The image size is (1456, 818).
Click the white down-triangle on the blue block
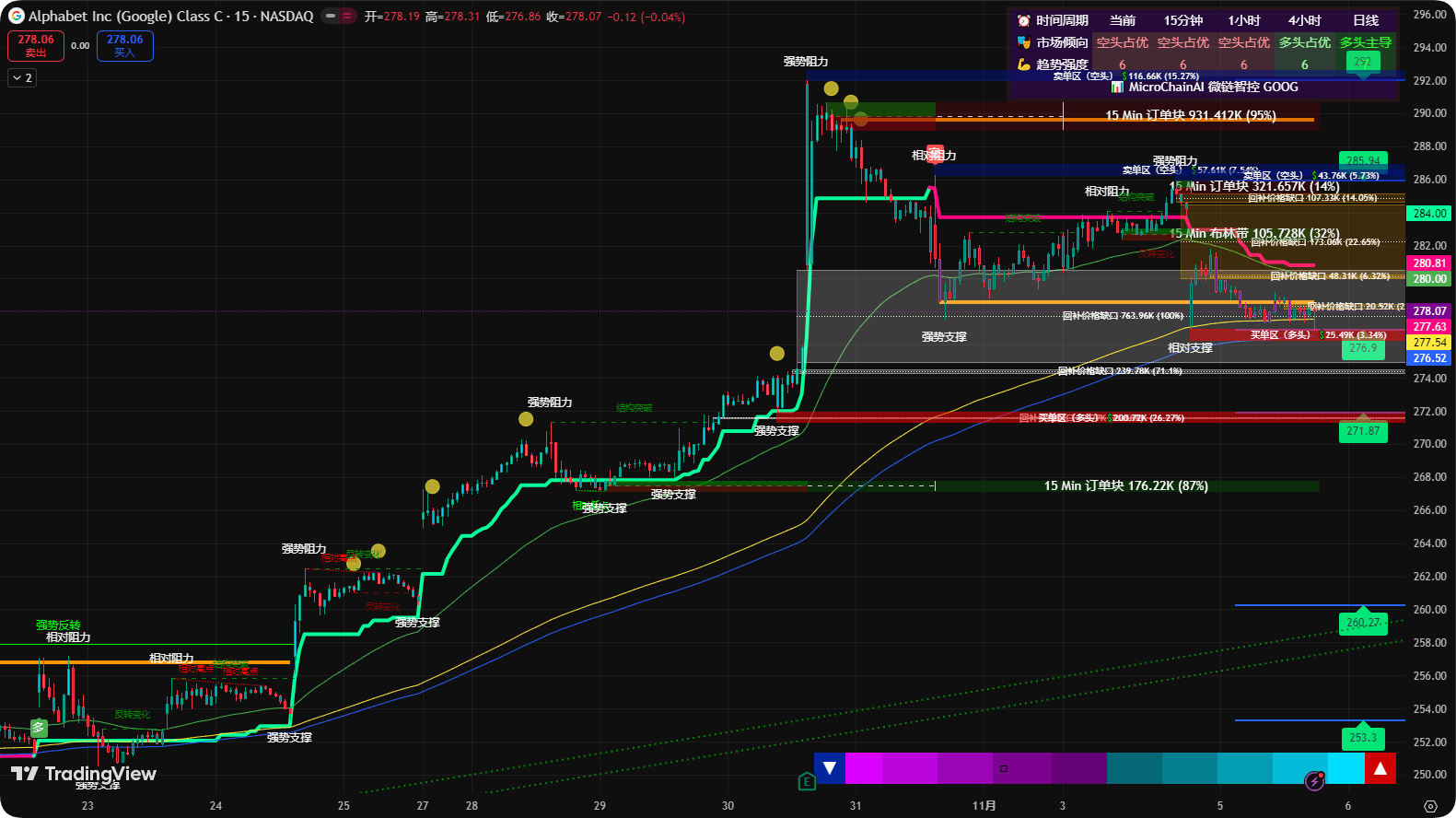(829, 768)
